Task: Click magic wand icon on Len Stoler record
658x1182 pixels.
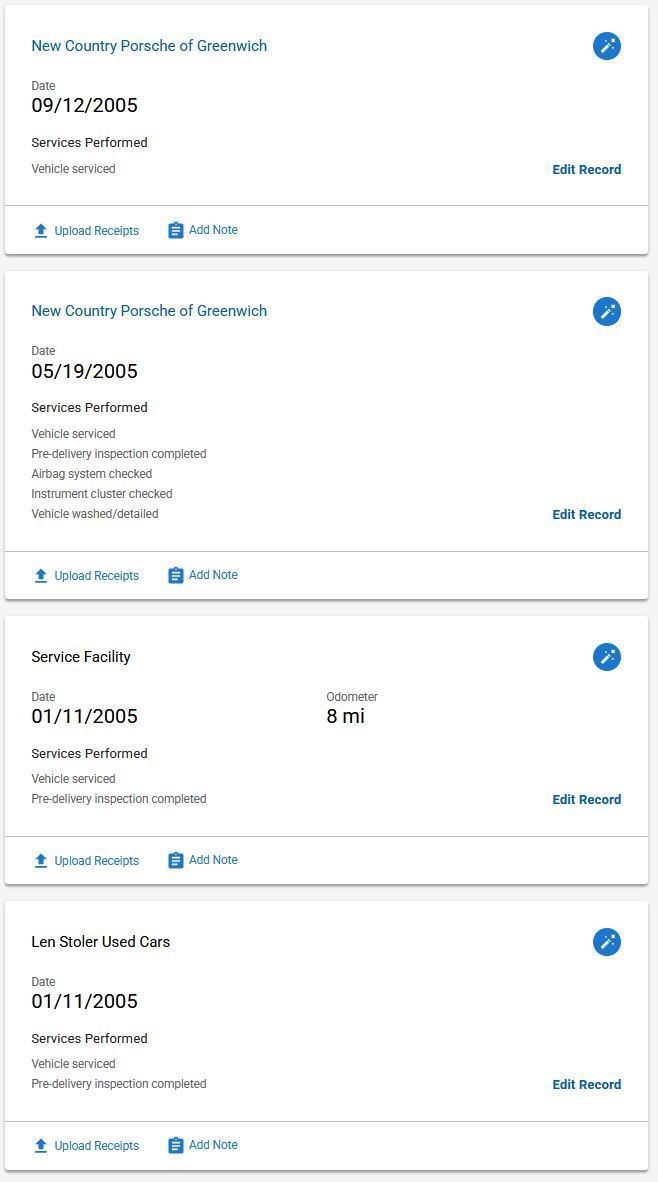Action: point(607,942)
